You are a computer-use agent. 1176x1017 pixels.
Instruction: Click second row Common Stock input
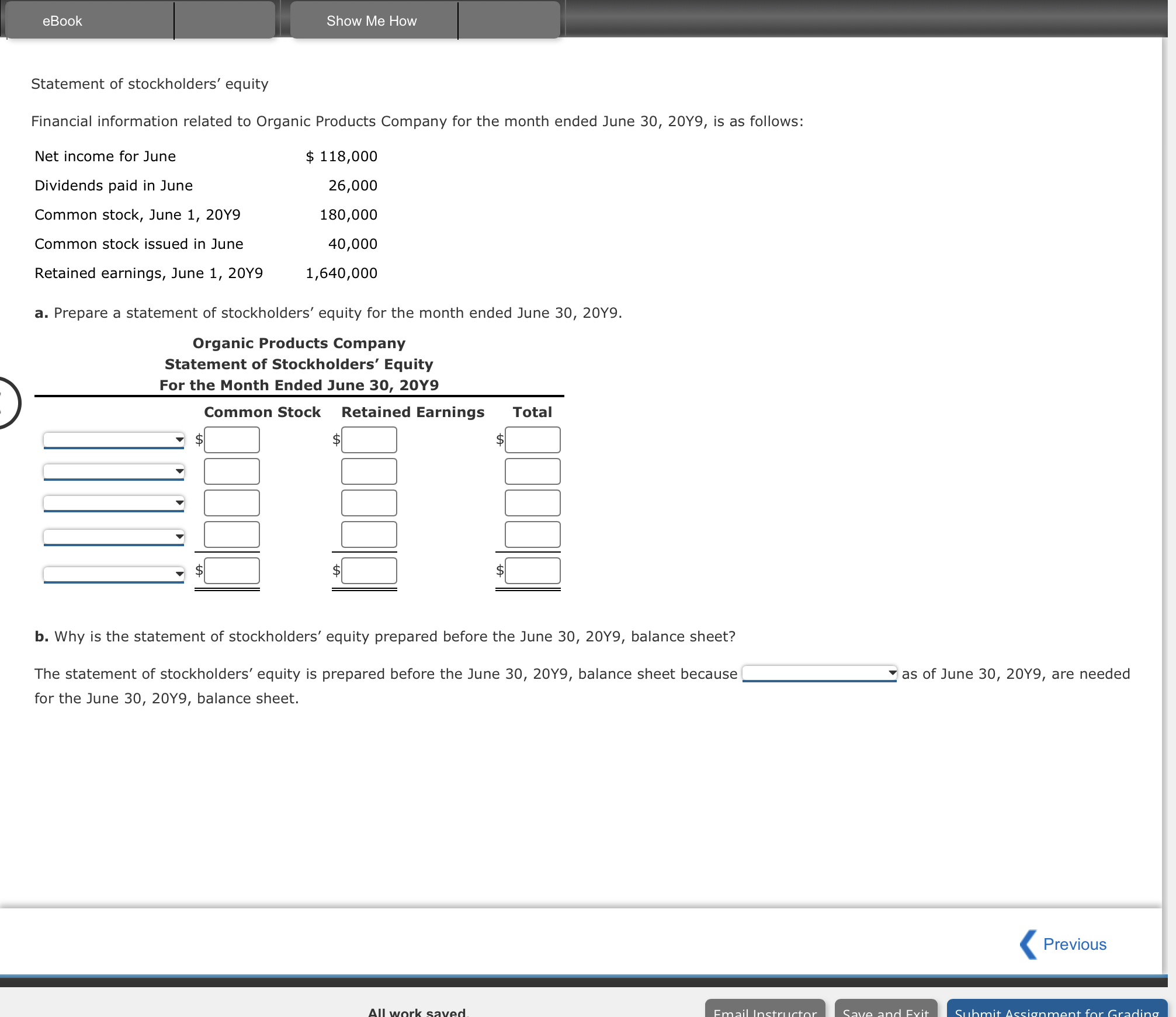coord(232,471)
